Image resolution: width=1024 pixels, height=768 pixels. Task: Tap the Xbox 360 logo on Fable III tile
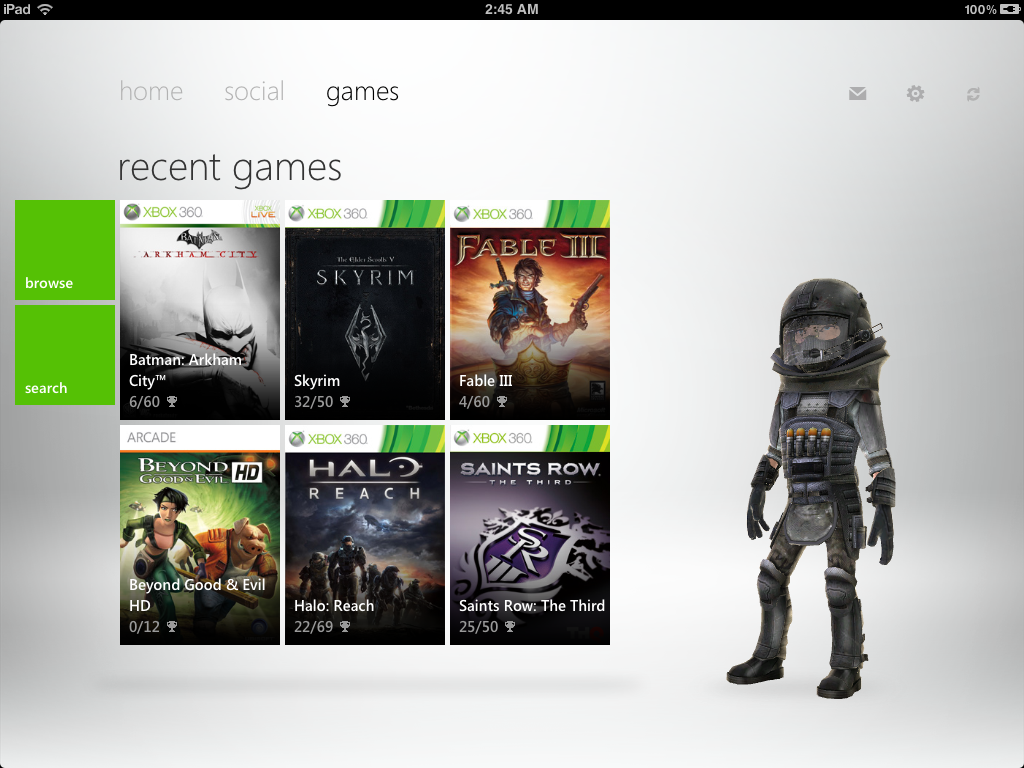[493, 214]
